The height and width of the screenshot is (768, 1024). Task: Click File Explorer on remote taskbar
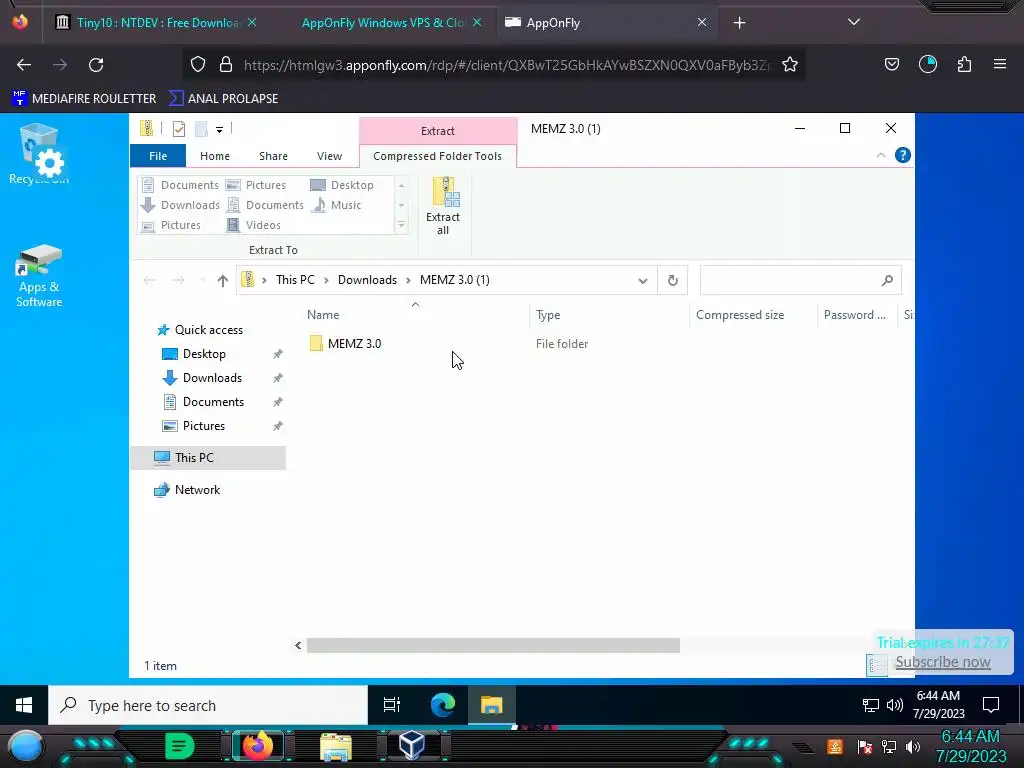pos(492,705)
